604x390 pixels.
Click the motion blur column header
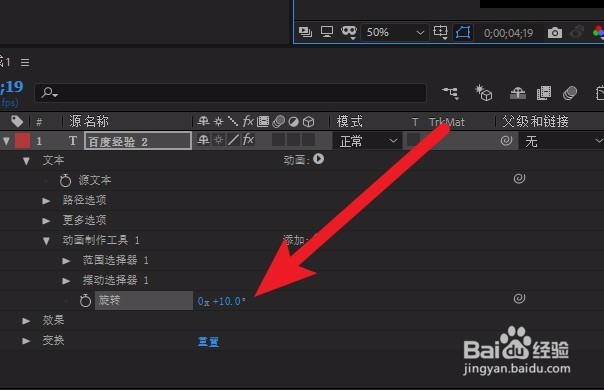279,122
